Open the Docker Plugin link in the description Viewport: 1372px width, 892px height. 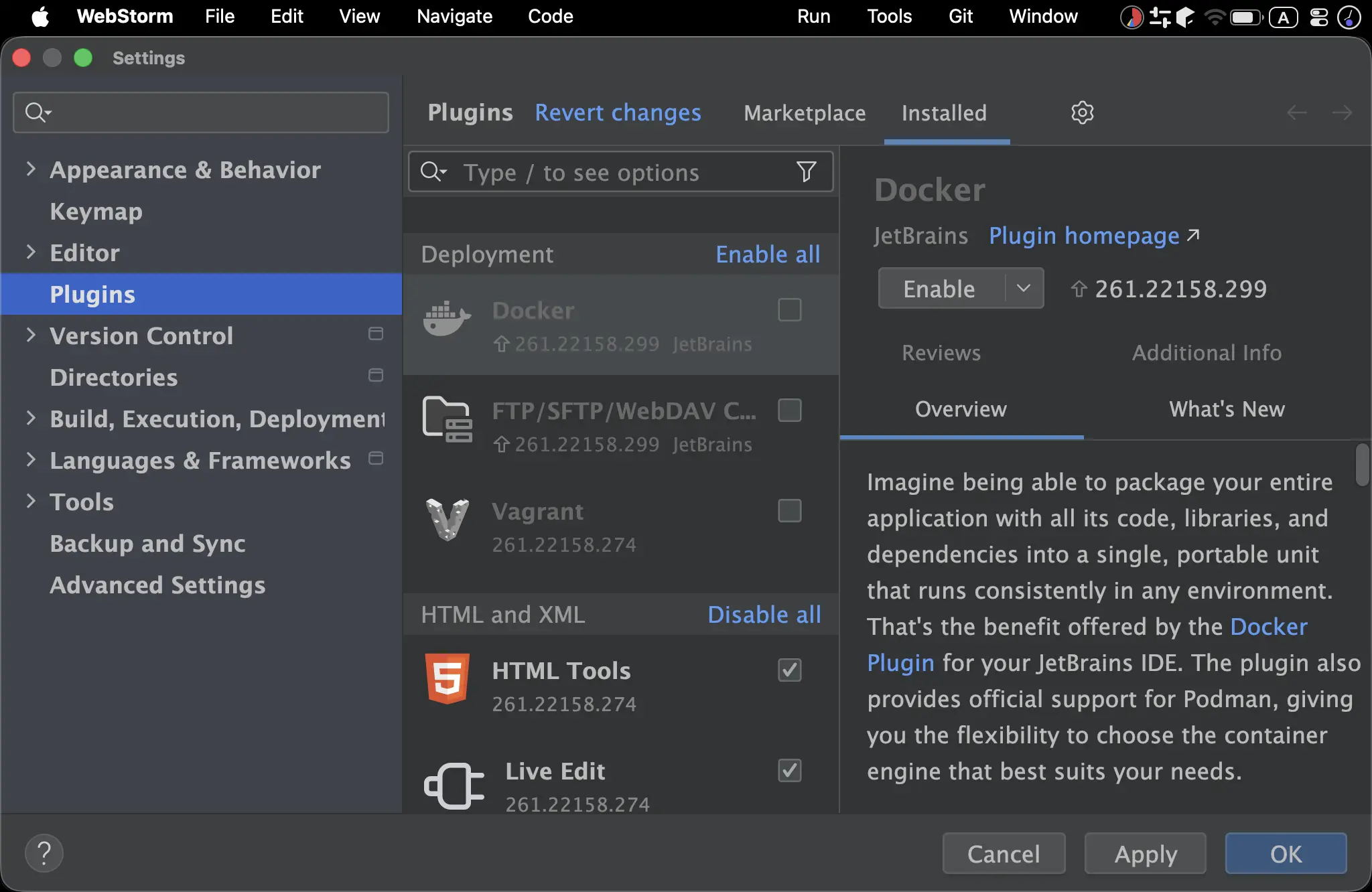point(1269,627)
